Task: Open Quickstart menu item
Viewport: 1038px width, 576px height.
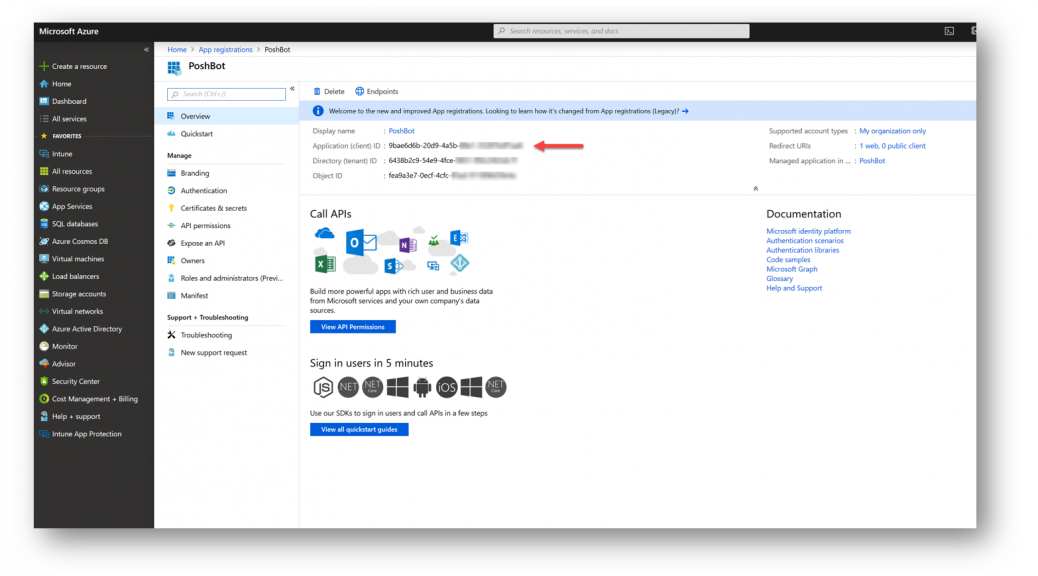Action: 197,134
